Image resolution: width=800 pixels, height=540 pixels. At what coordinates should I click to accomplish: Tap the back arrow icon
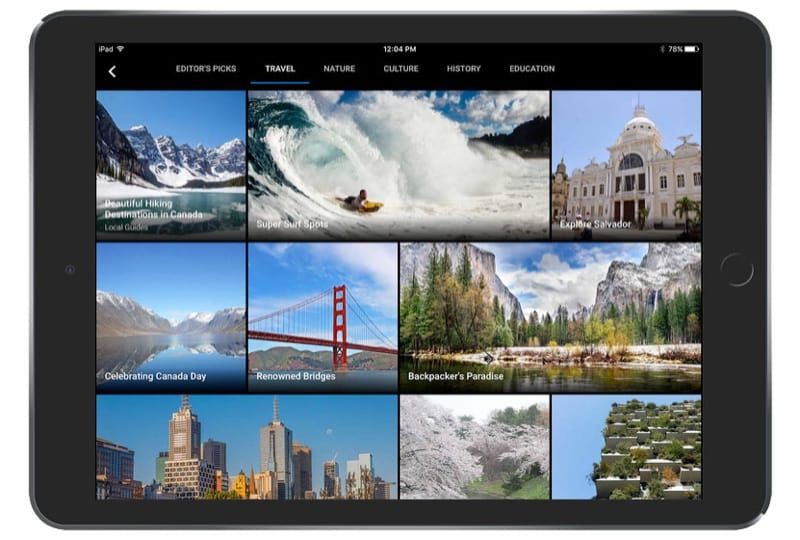tap(112, 70)
